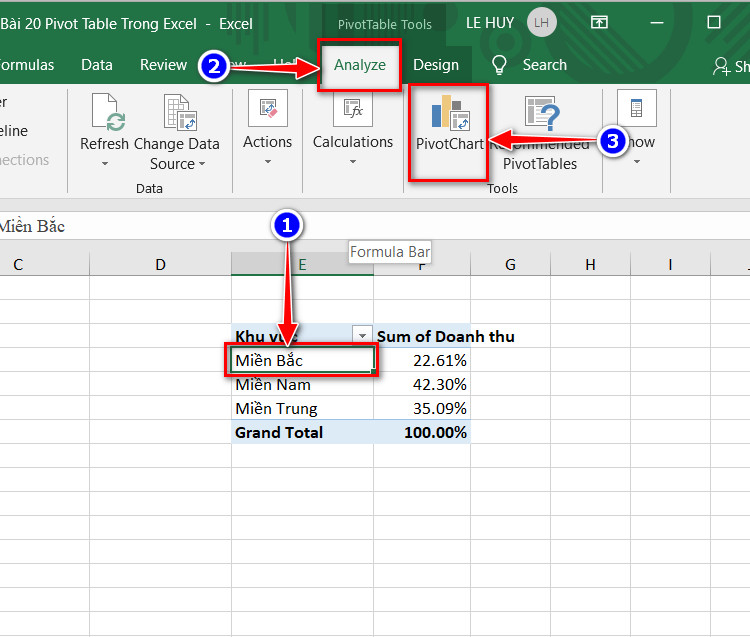Select the Grand Total cell
The width and height of the screenshot is (750, 637).
pos(302,432)
